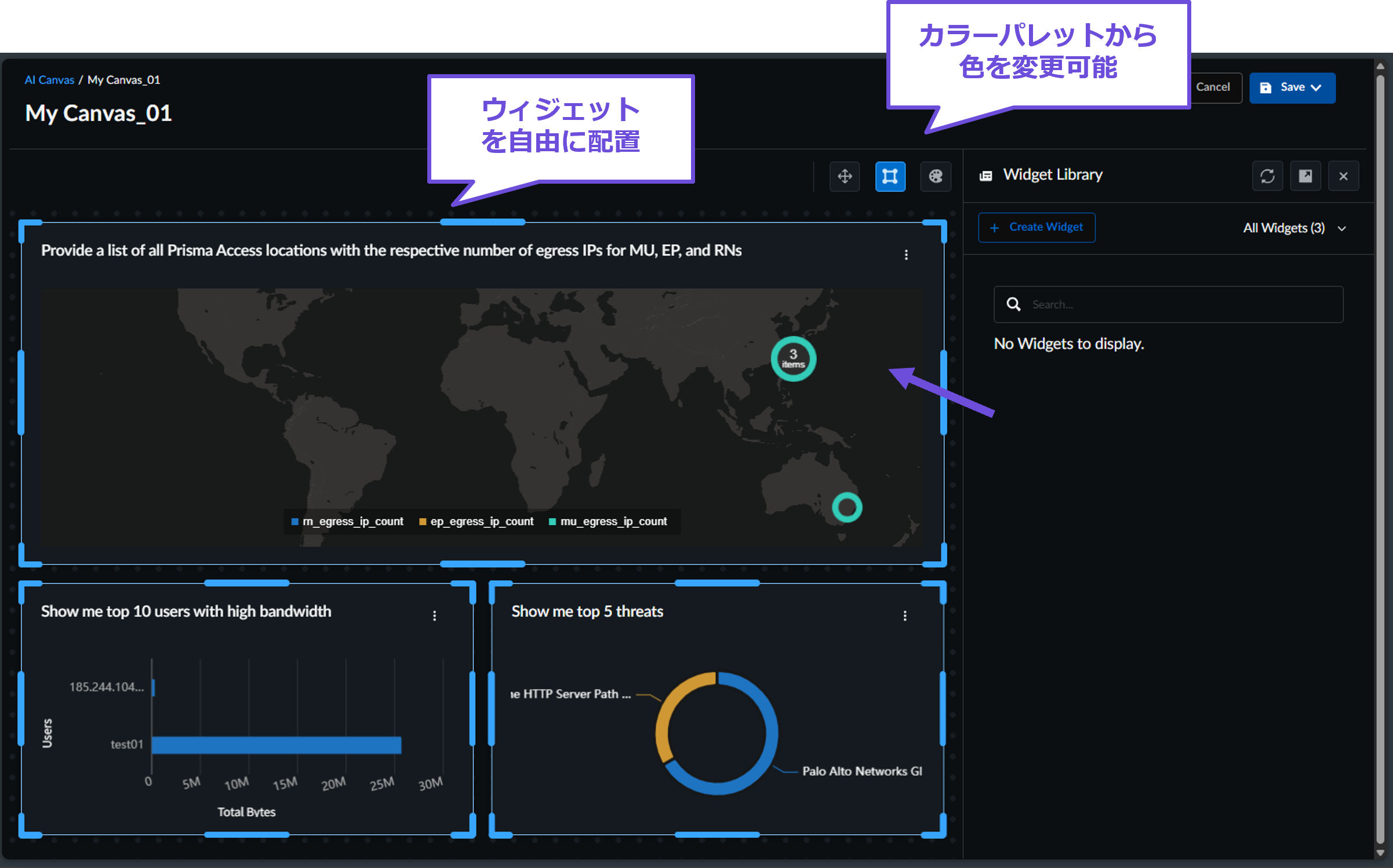This screenshot has height=868, width=1393.
Task: Click the blue test01 bandwidth bar
Action: (277, 745)
